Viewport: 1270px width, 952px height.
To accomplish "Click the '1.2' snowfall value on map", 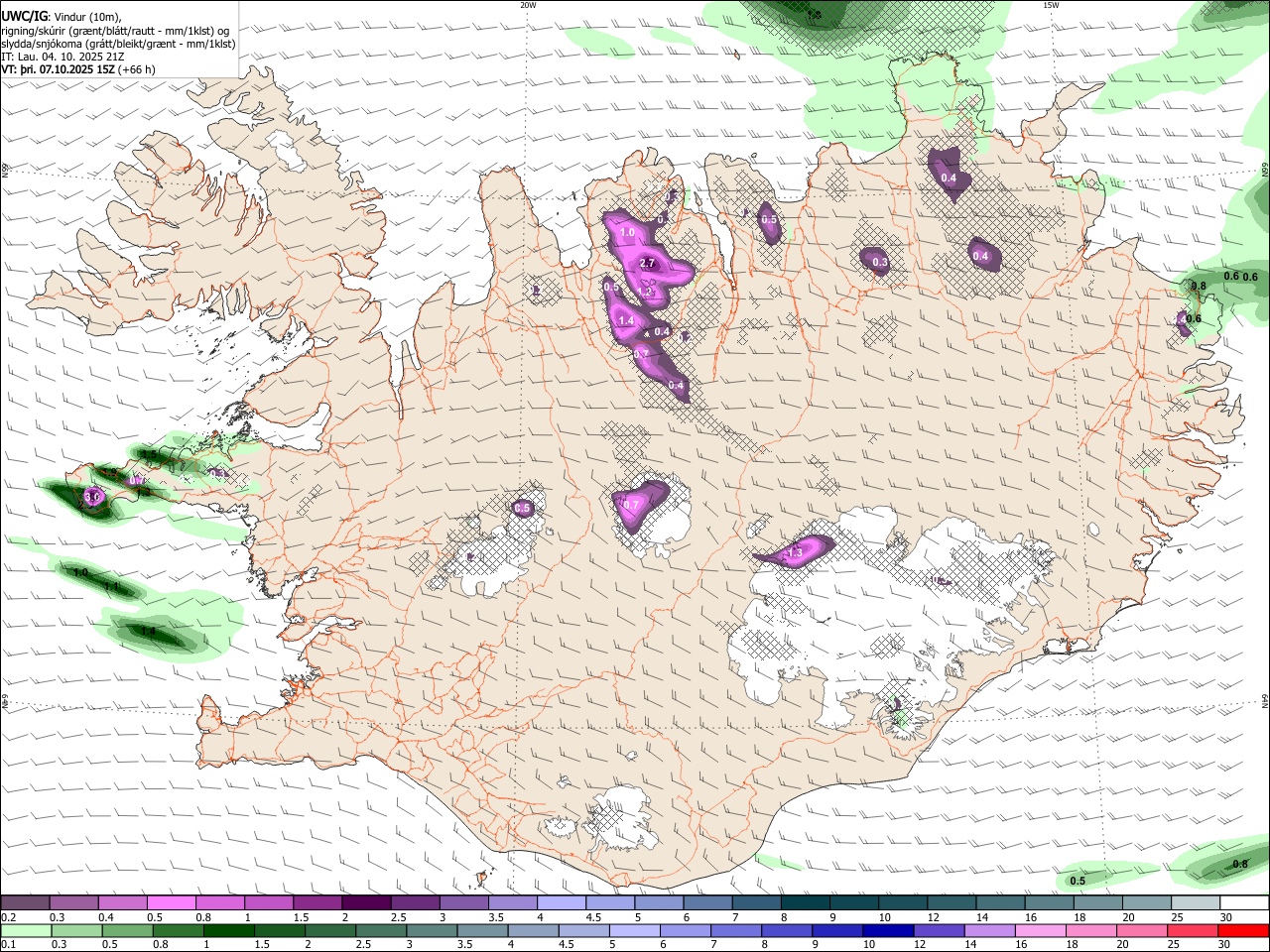I will 646,292.
